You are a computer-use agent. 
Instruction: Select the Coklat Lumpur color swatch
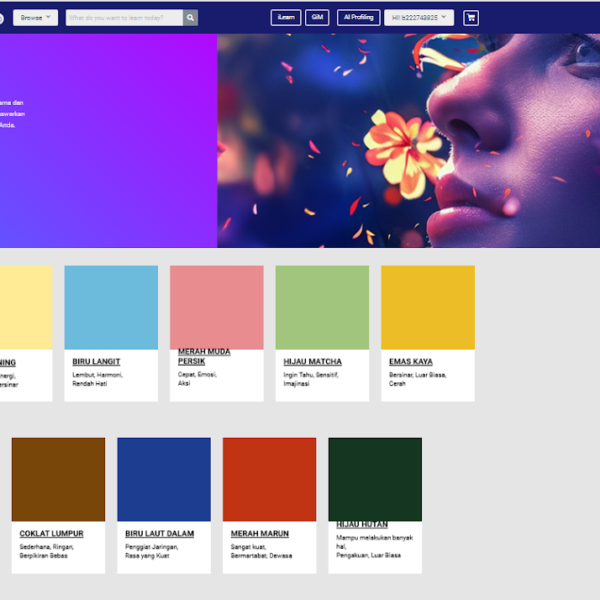[x=58, y=479]
